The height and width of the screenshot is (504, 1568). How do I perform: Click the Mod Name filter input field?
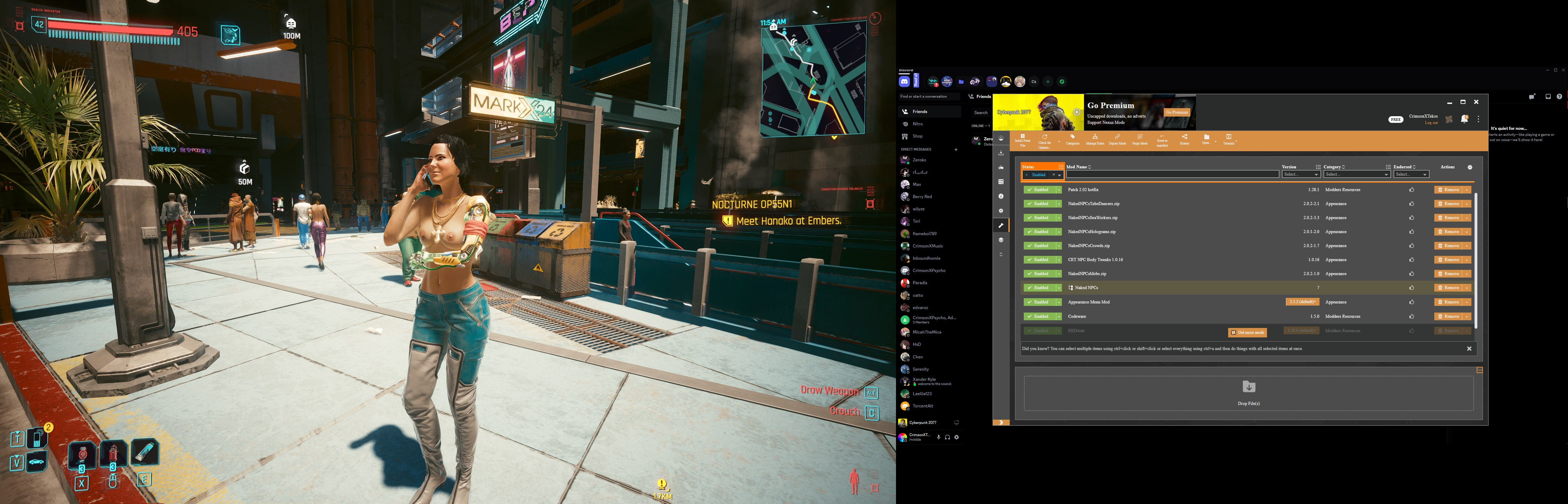(1172, 175)
